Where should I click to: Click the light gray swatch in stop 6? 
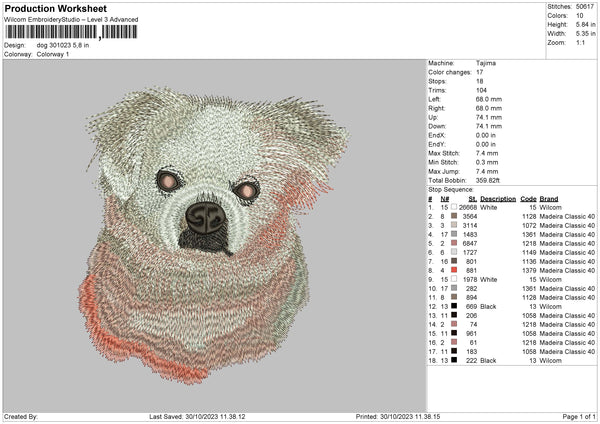pyautogui.click(x=453, y=252)
